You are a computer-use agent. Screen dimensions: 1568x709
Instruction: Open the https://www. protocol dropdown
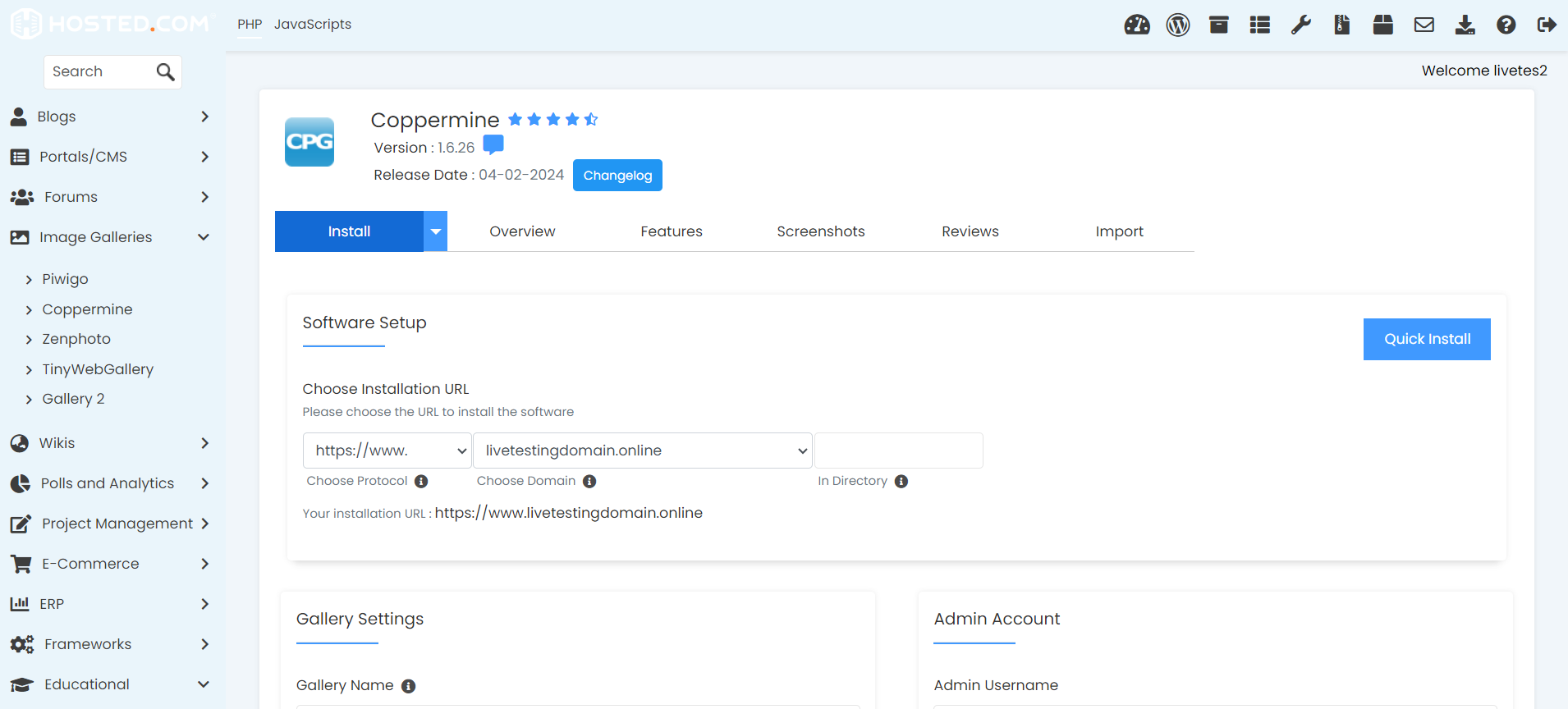pos(387,451)
